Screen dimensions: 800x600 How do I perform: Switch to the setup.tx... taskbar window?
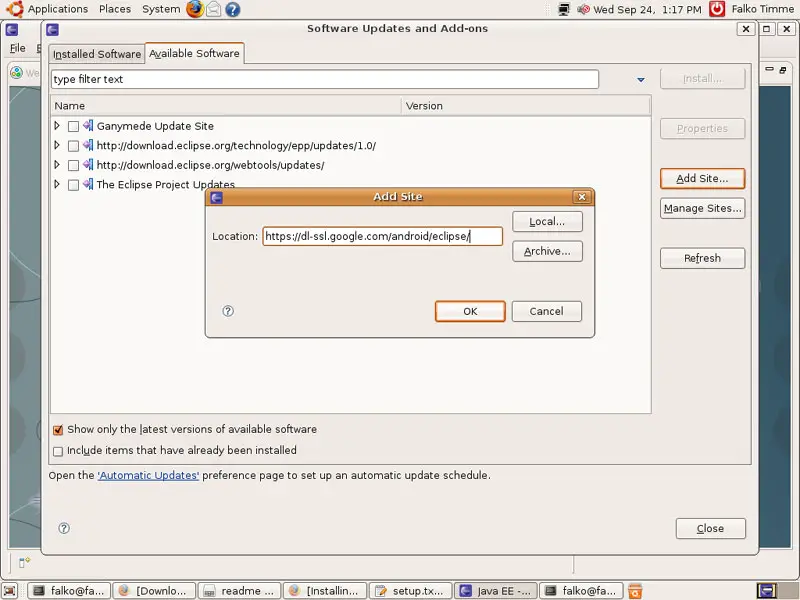pyautogui.click(x=410, y=591)
